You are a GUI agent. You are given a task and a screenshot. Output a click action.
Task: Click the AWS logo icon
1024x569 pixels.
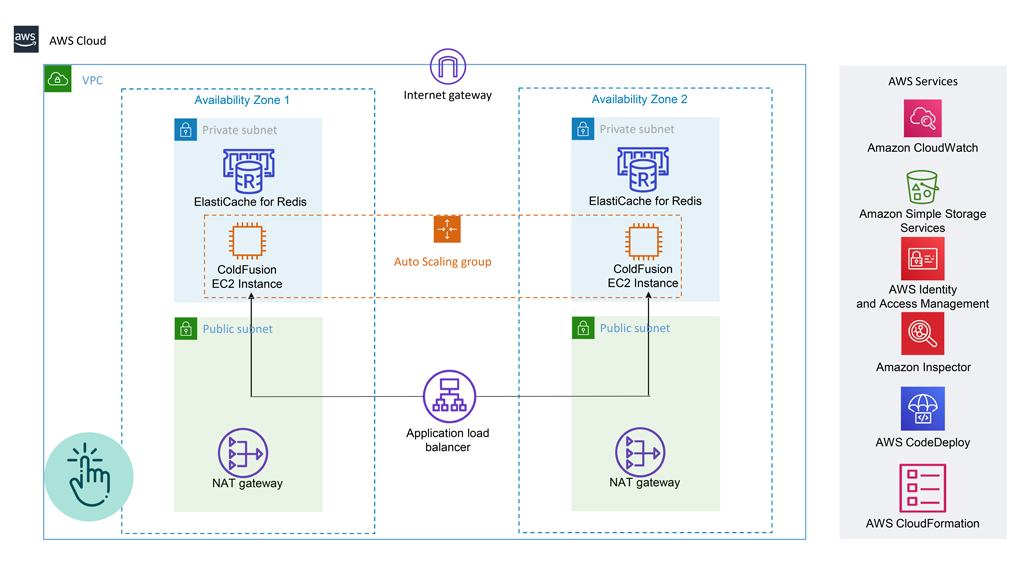click(x=26, y=39)
